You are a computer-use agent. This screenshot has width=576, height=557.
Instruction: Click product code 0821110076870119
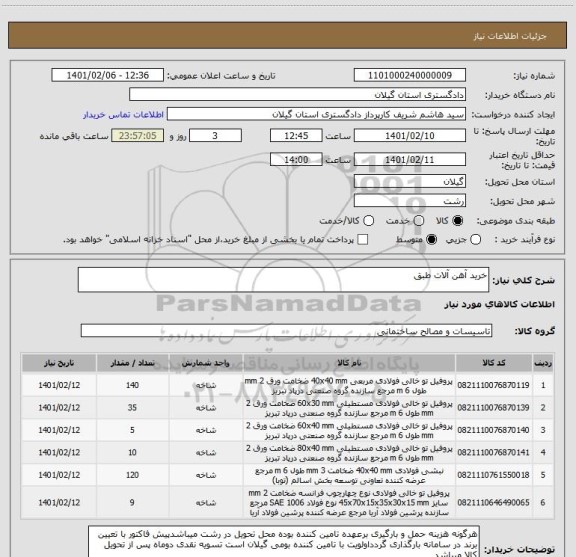(x=493, y=385)
